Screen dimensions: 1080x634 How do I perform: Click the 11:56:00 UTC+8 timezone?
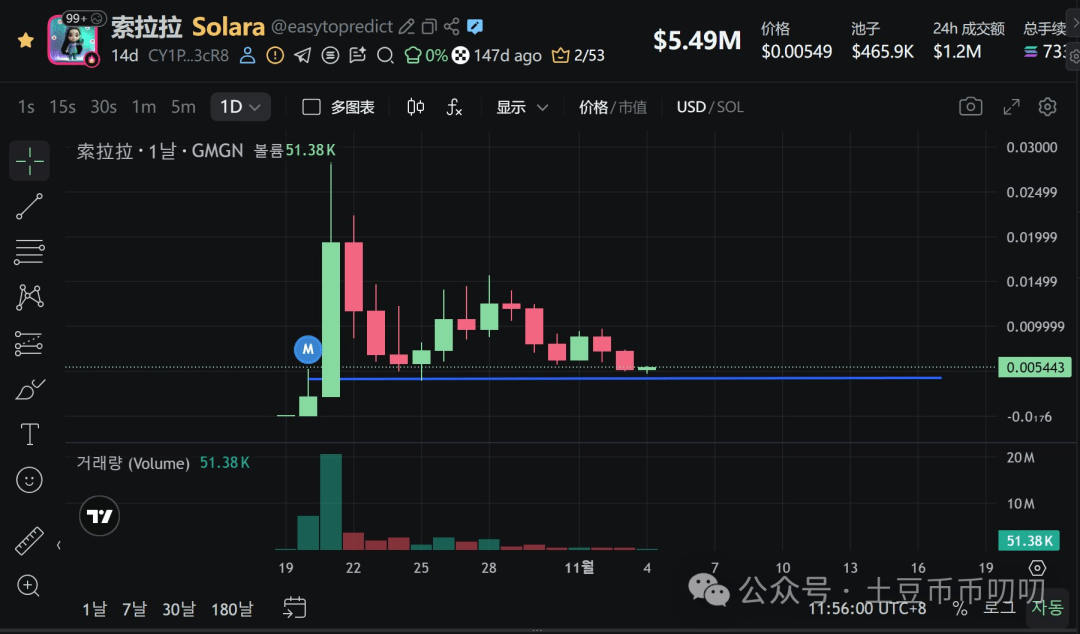(x=867, y=609)
